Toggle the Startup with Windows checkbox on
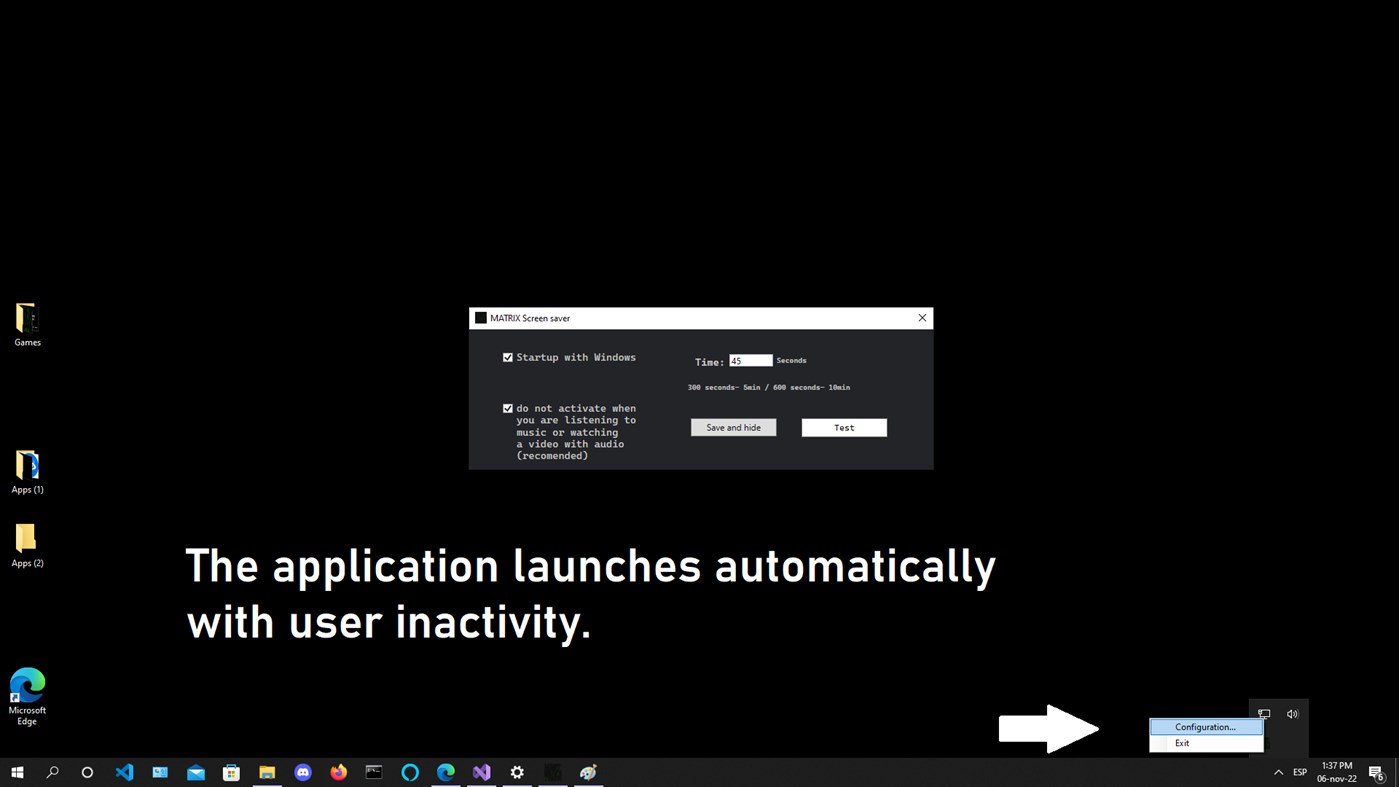The height and width of the screenshot is (787, 1399). [507, 357]
